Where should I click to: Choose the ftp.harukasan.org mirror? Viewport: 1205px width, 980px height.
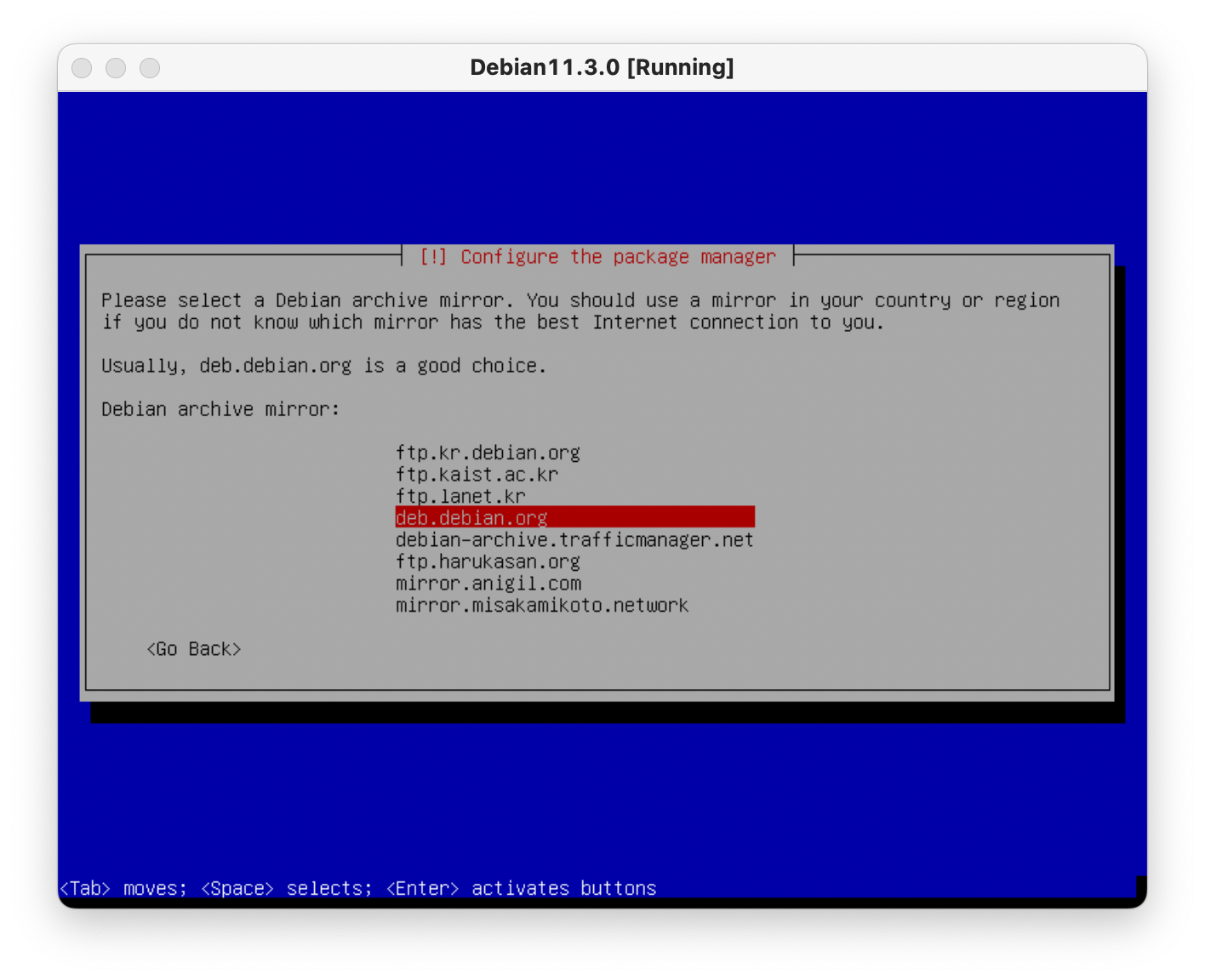click(488, 561)
